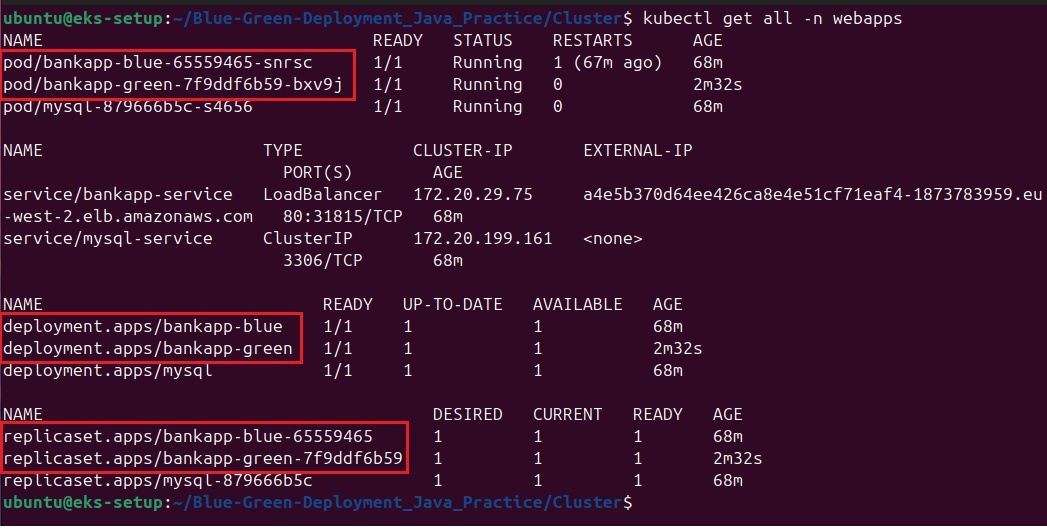
Task: Select pod/bankapp-blue-65559465-snrsc pod name
Action: 158,62
